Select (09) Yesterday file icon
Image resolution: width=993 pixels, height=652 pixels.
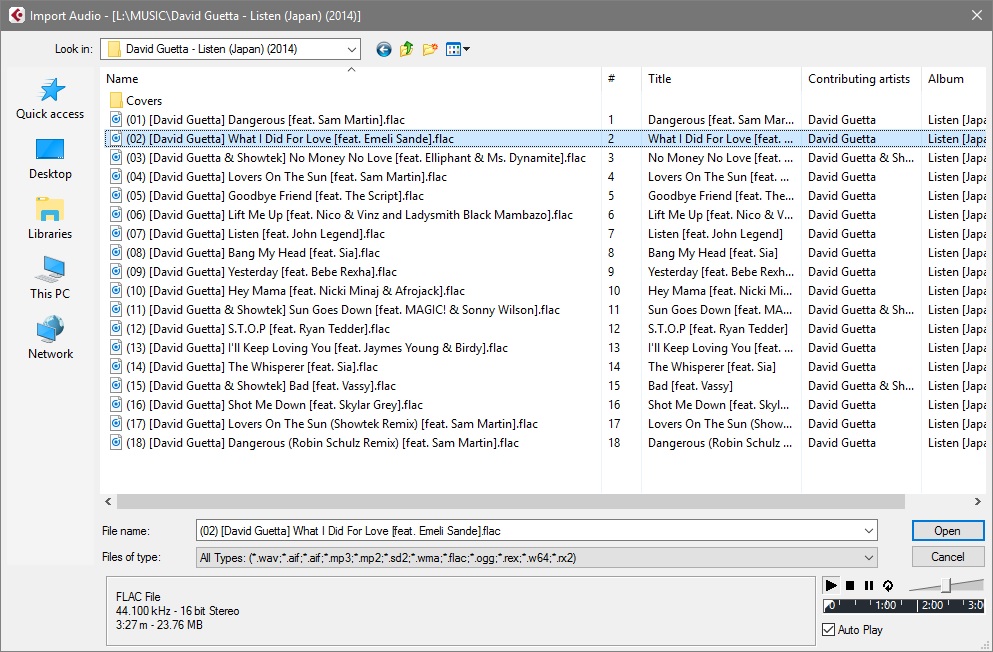(116, 271)
